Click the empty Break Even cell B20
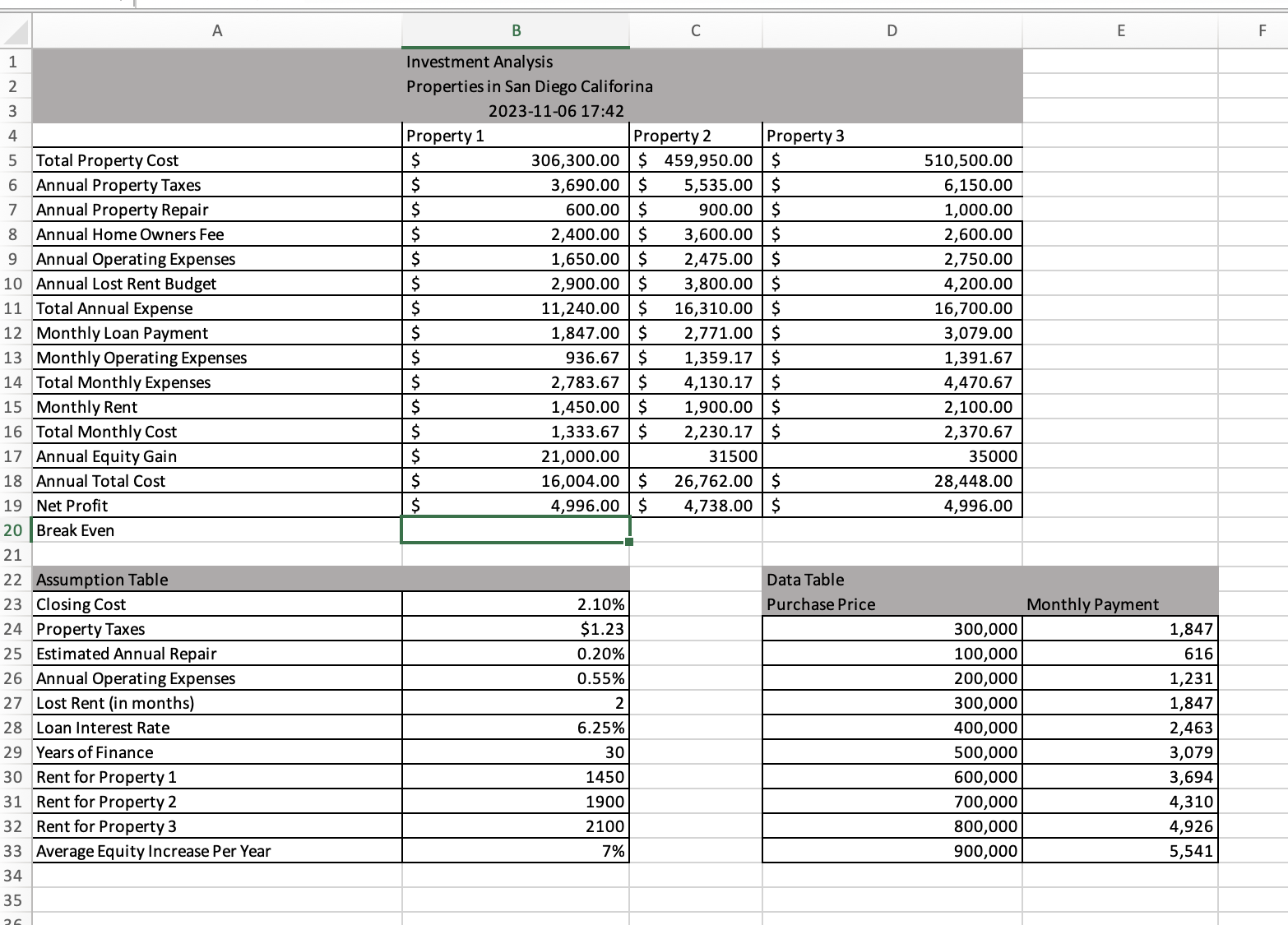This screenshot has width=1288, height=925. [516, 530]
